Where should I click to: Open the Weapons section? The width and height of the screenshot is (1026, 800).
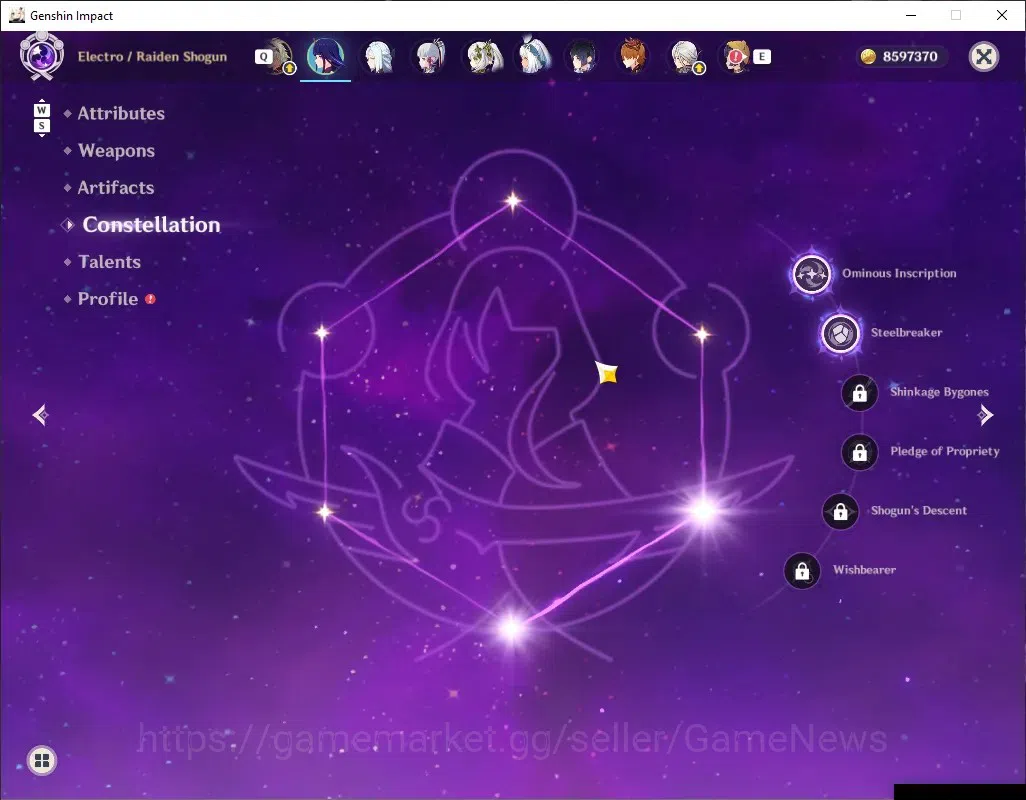(116, 150)
